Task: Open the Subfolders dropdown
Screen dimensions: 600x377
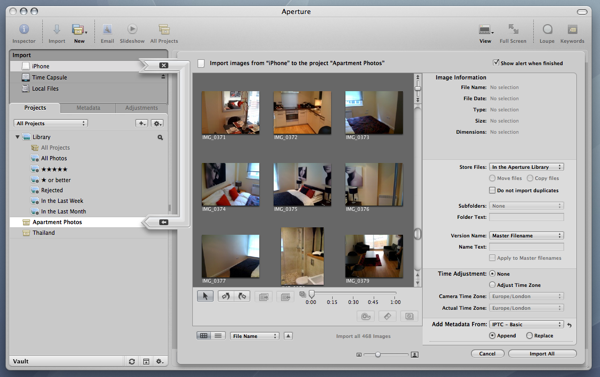Action: [x=527, y=206]
